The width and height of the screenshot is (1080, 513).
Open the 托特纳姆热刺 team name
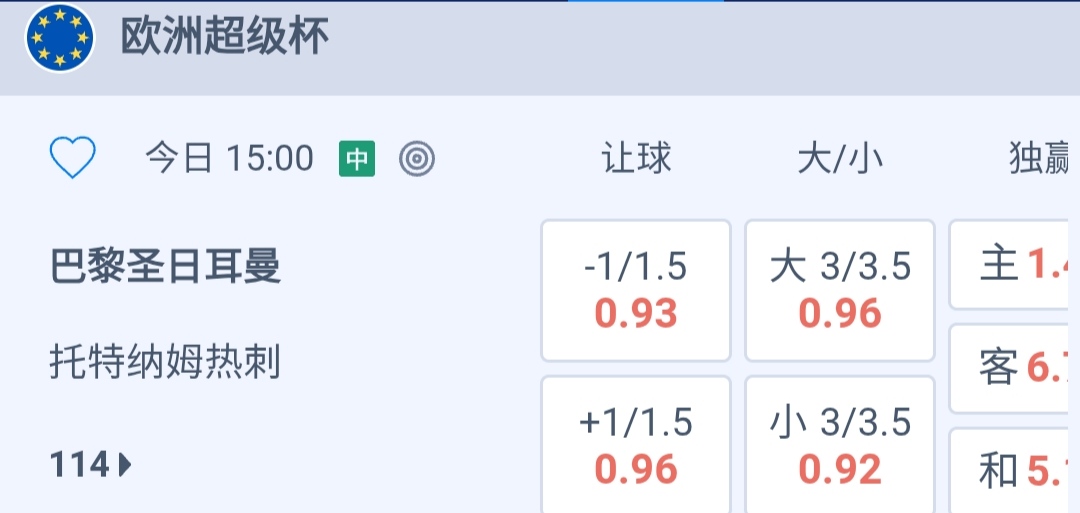(x=166, y=362)
